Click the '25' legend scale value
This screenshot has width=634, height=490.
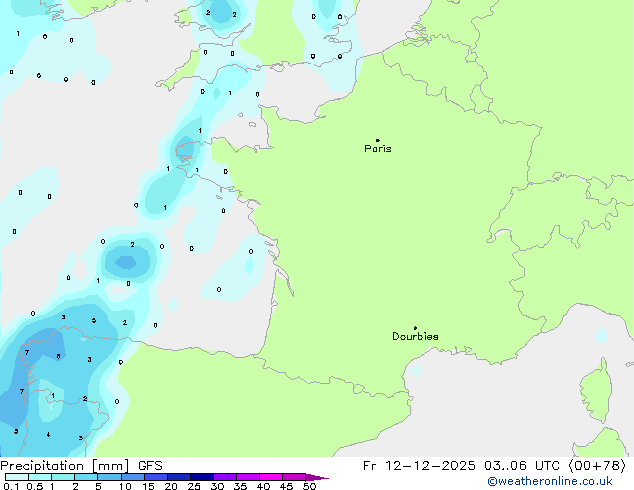194,486
